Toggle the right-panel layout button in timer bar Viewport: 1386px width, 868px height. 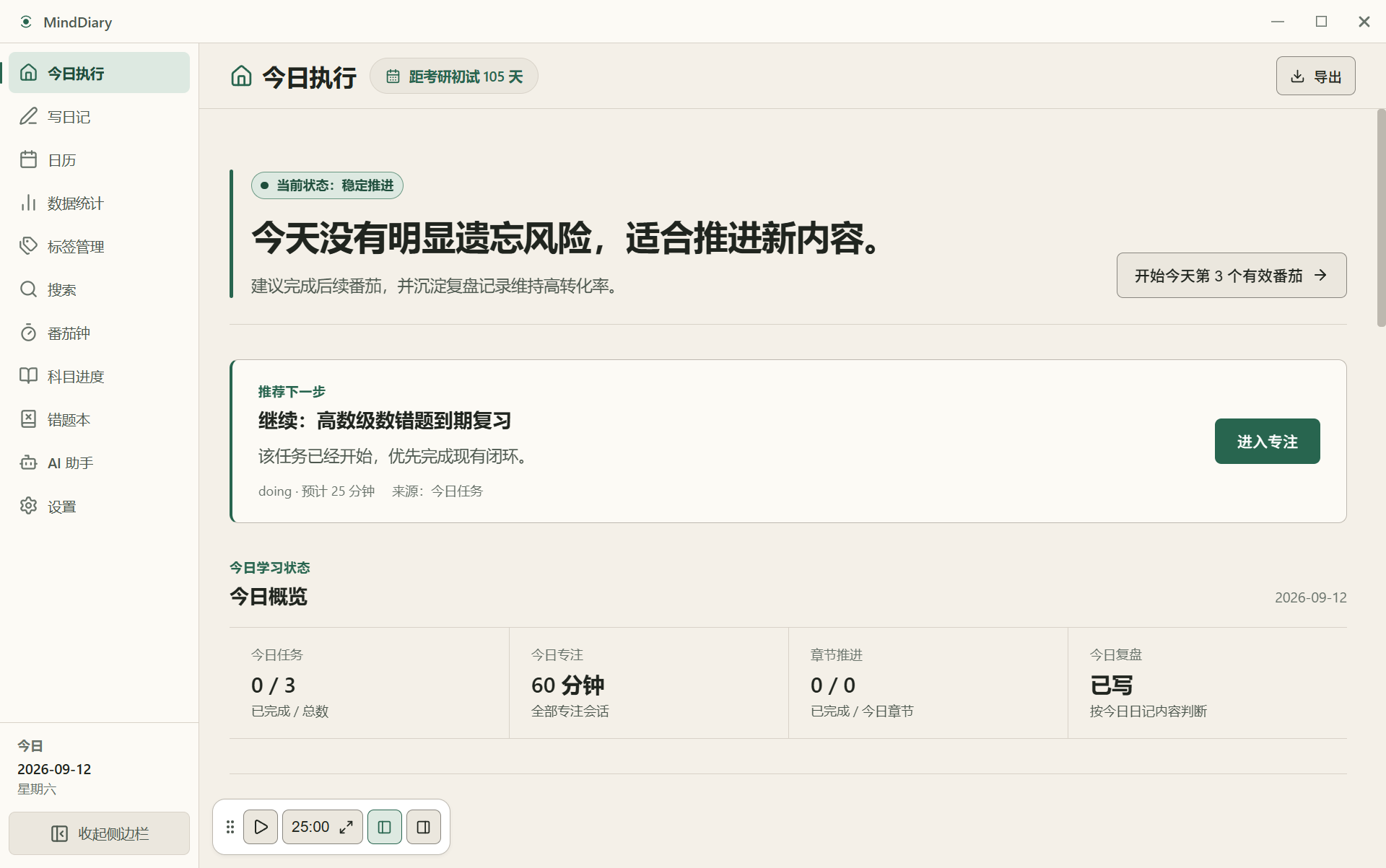pyautogui.click(x=424, y=827)
